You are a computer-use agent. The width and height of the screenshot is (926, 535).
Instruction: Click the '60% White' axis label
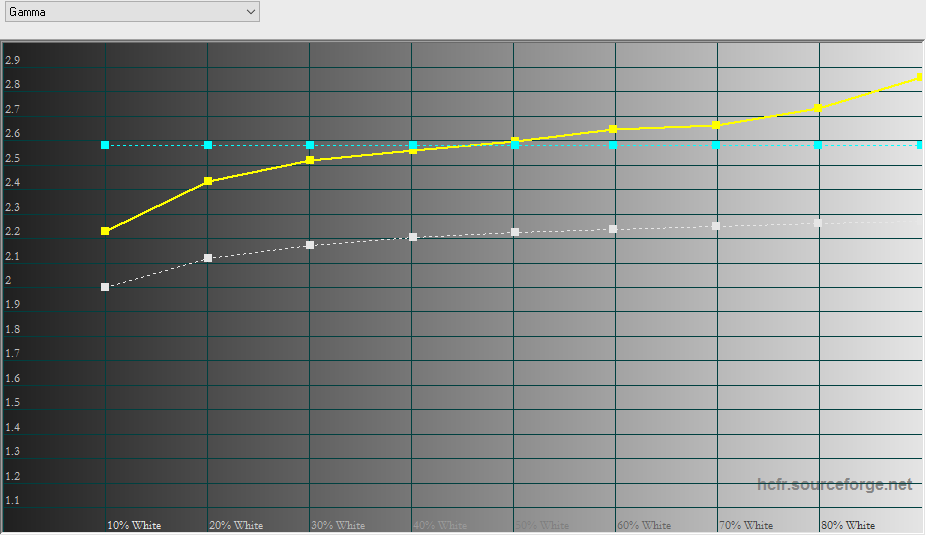coord(644,525)
